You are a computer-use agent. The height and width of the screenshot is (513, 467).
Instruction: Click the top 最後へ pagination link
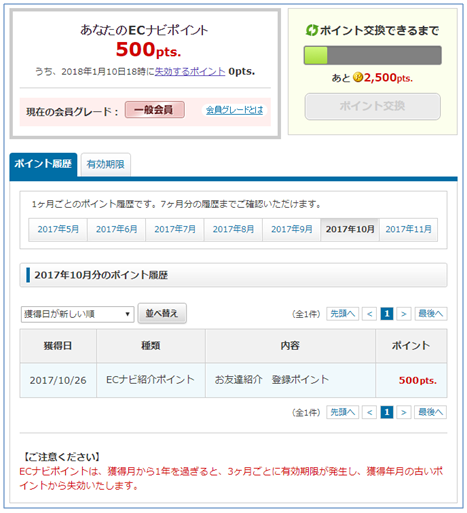(x=431, y=314)
